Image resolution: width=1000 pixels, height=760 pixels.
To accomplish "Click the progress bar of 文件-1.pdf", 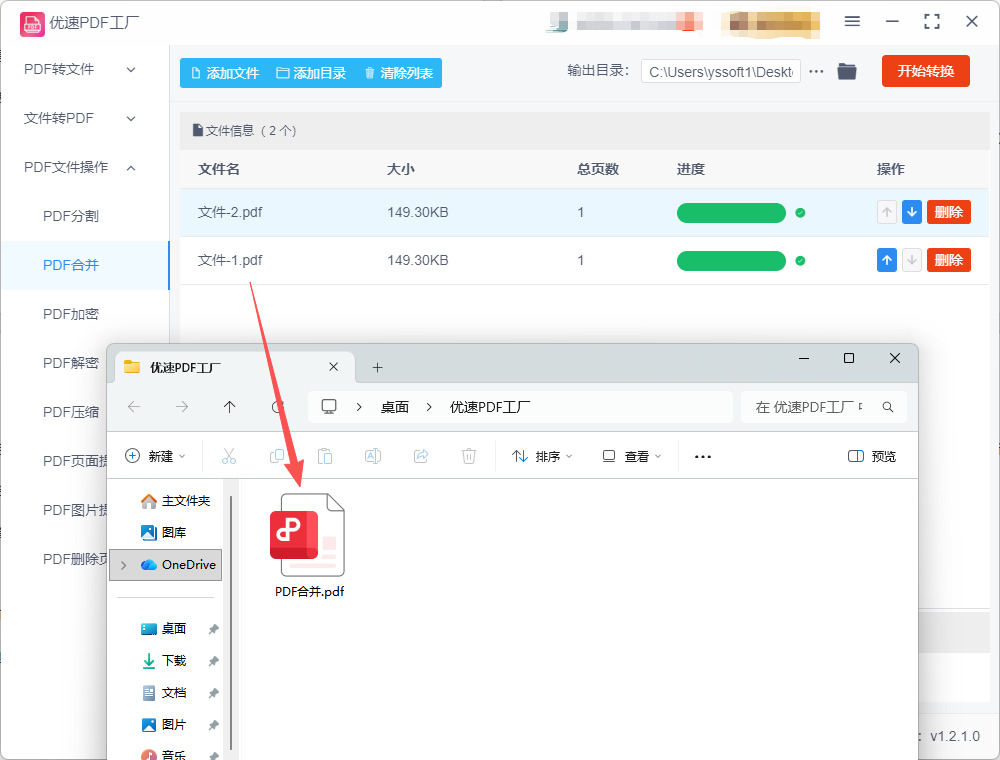I will coord(731,261).
